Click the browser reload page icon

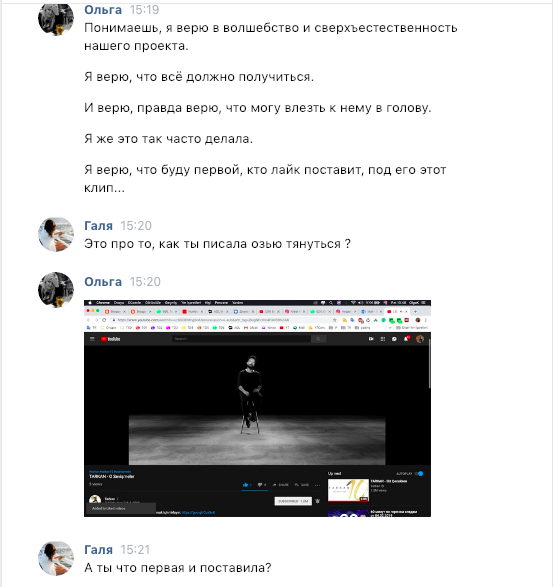[x=104, y=320]
